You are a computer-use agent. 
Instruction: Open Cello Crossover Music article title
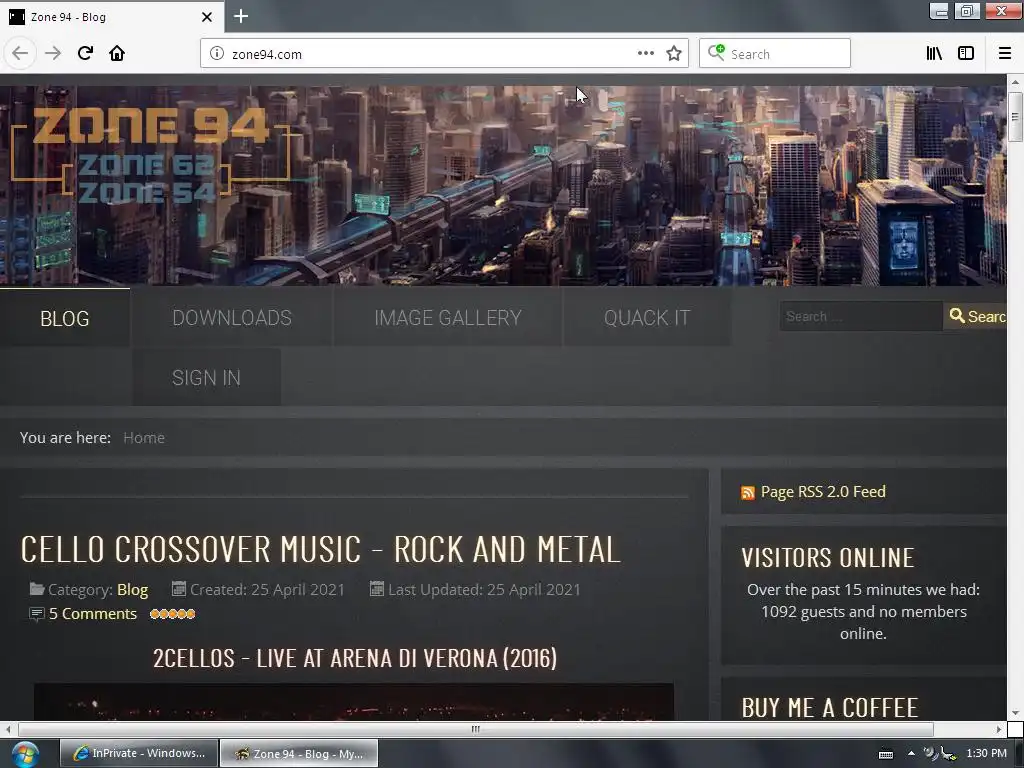tap(320, 549)
